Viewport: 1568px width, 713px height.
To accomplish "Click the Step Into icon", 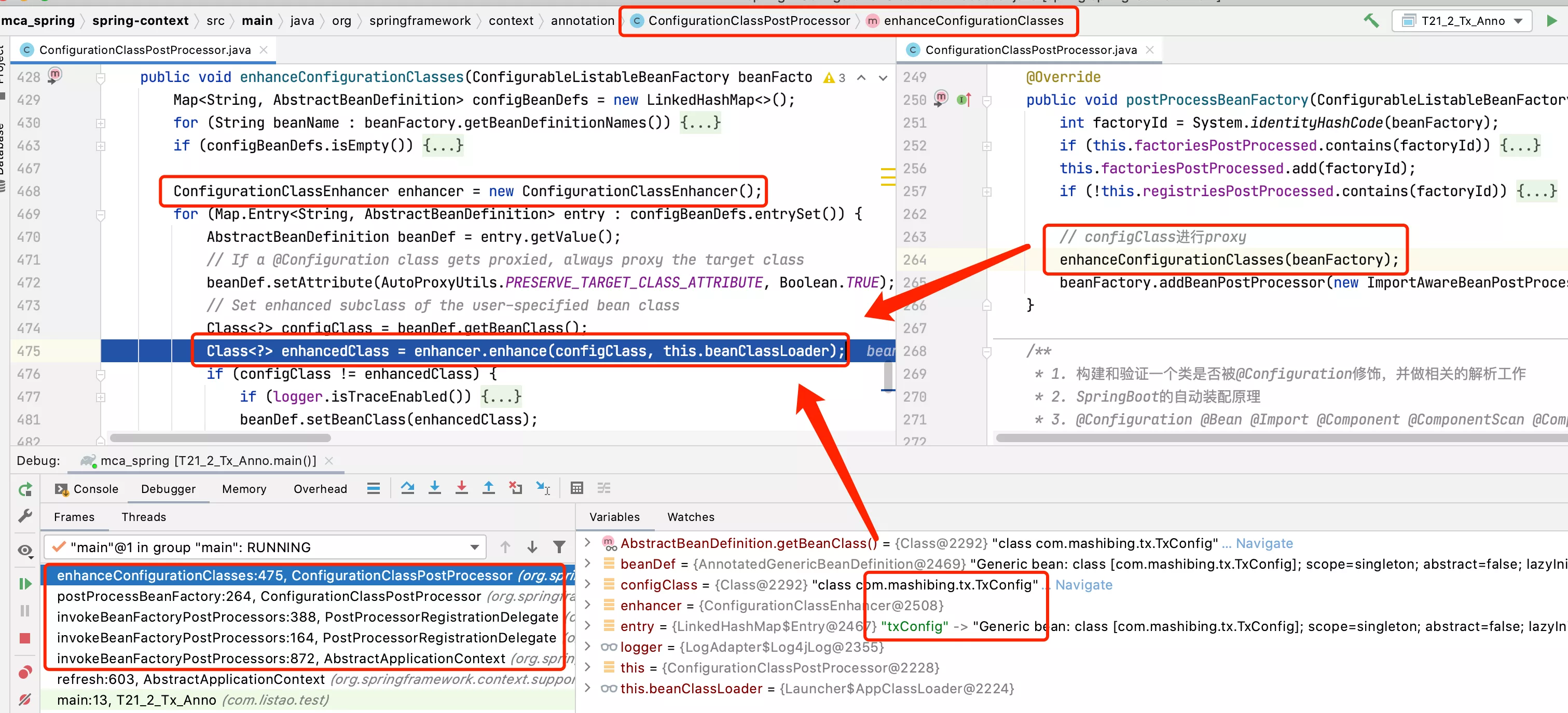I will (x=435, y=488).
